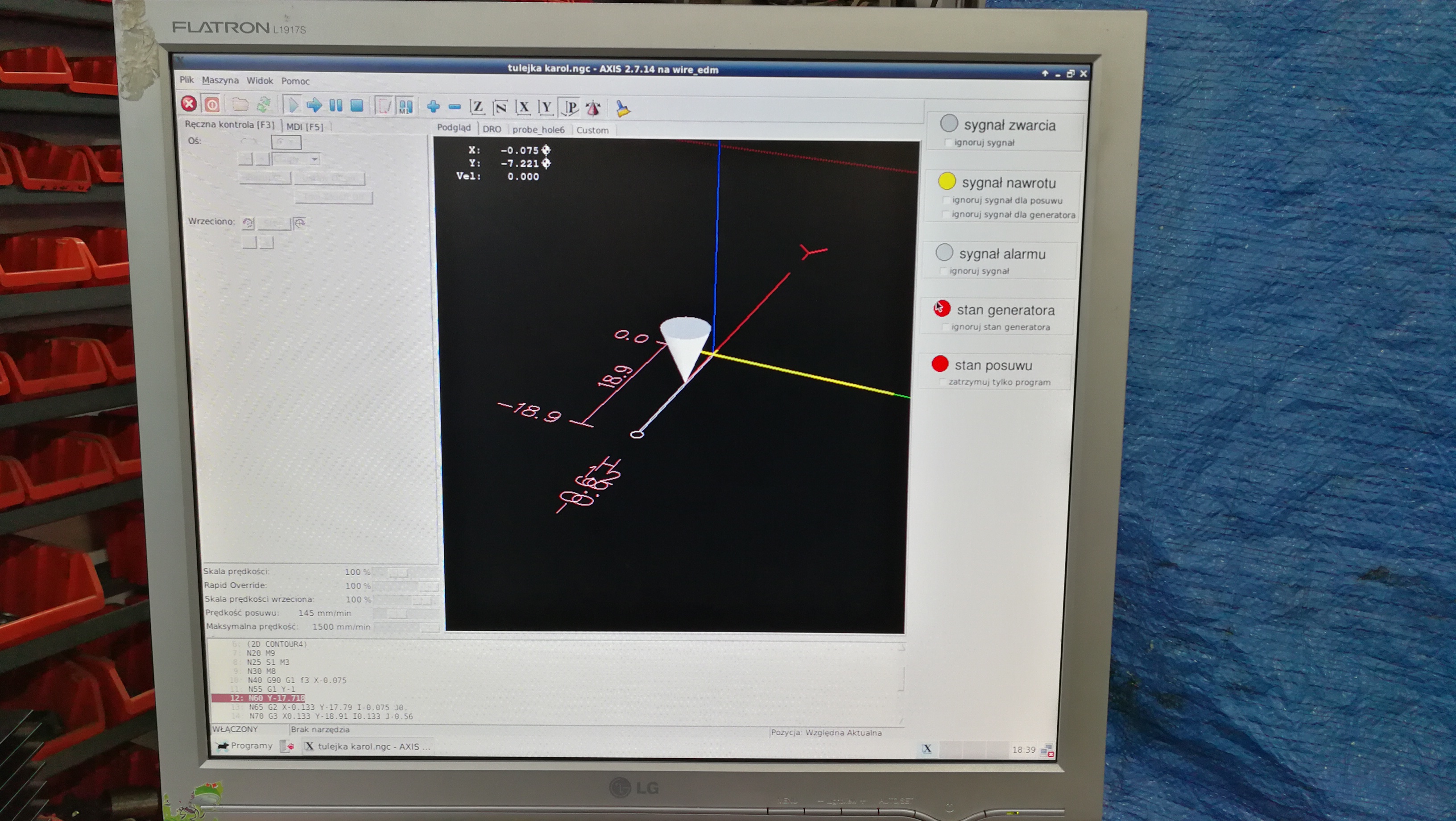Select G-code line N65 G2 X-0.133

328,707
